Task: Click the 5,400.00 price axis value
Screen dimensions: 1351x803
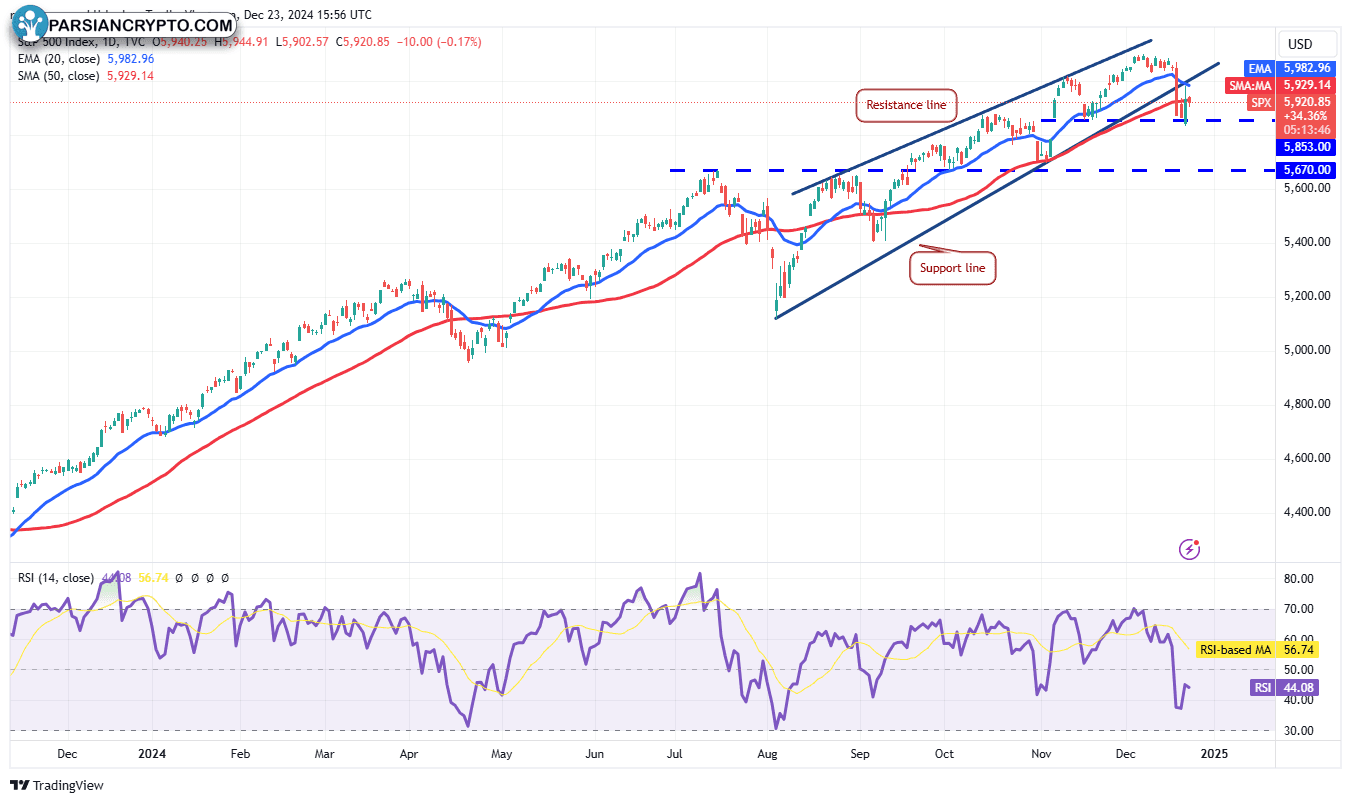Action: 1306,242
